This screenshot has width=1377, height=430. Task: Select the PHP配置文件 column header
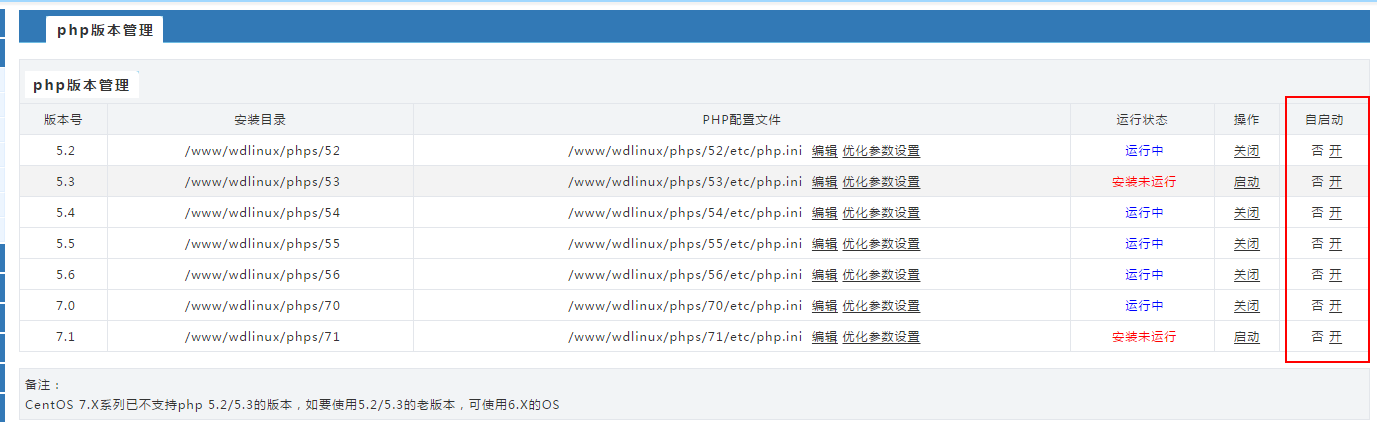(741, 120)
